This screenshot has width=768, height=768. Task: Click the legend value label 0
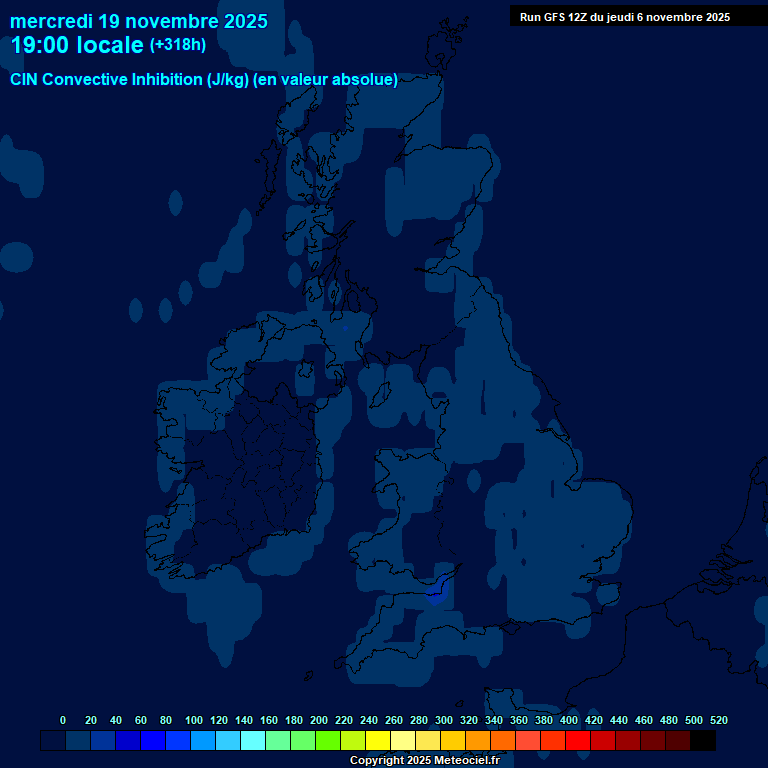(63, 720)
